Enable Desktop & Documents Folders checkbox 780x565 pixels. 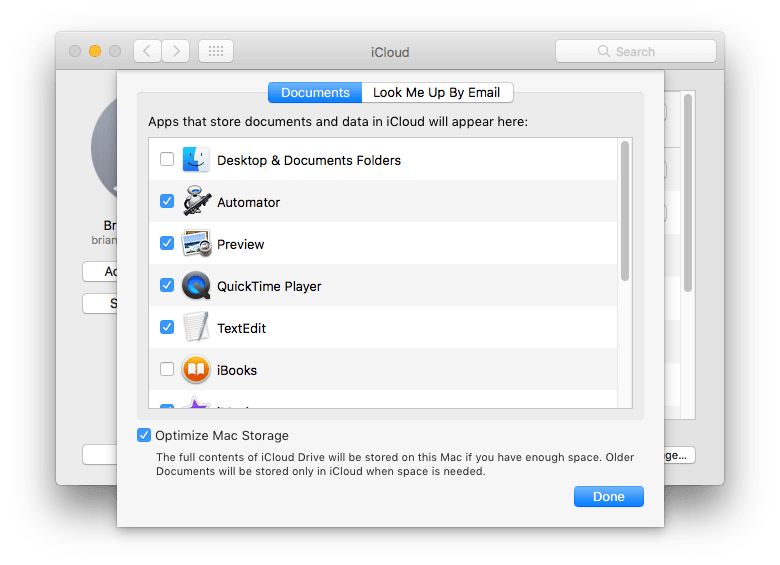point(167,160)
